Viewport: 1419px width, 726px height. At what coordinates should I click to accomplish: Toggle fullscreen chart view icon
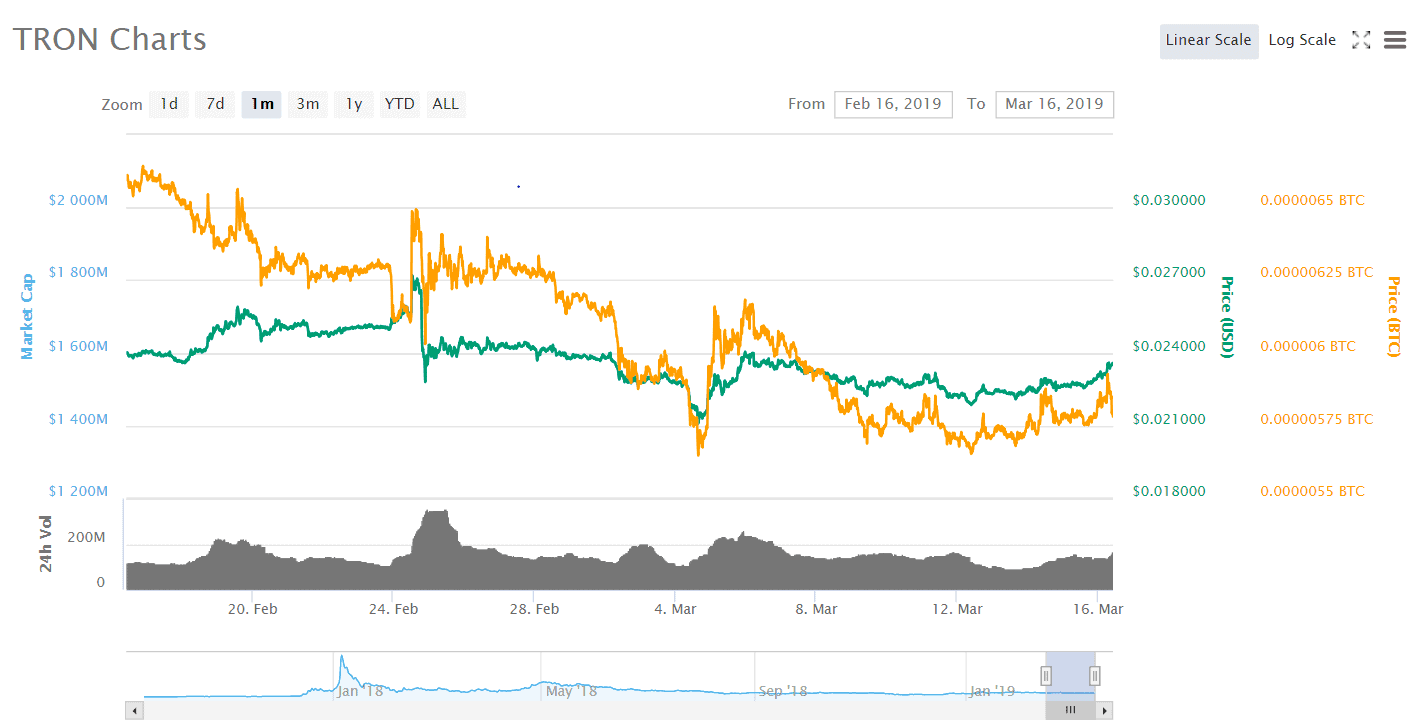tap(1361, 40)
